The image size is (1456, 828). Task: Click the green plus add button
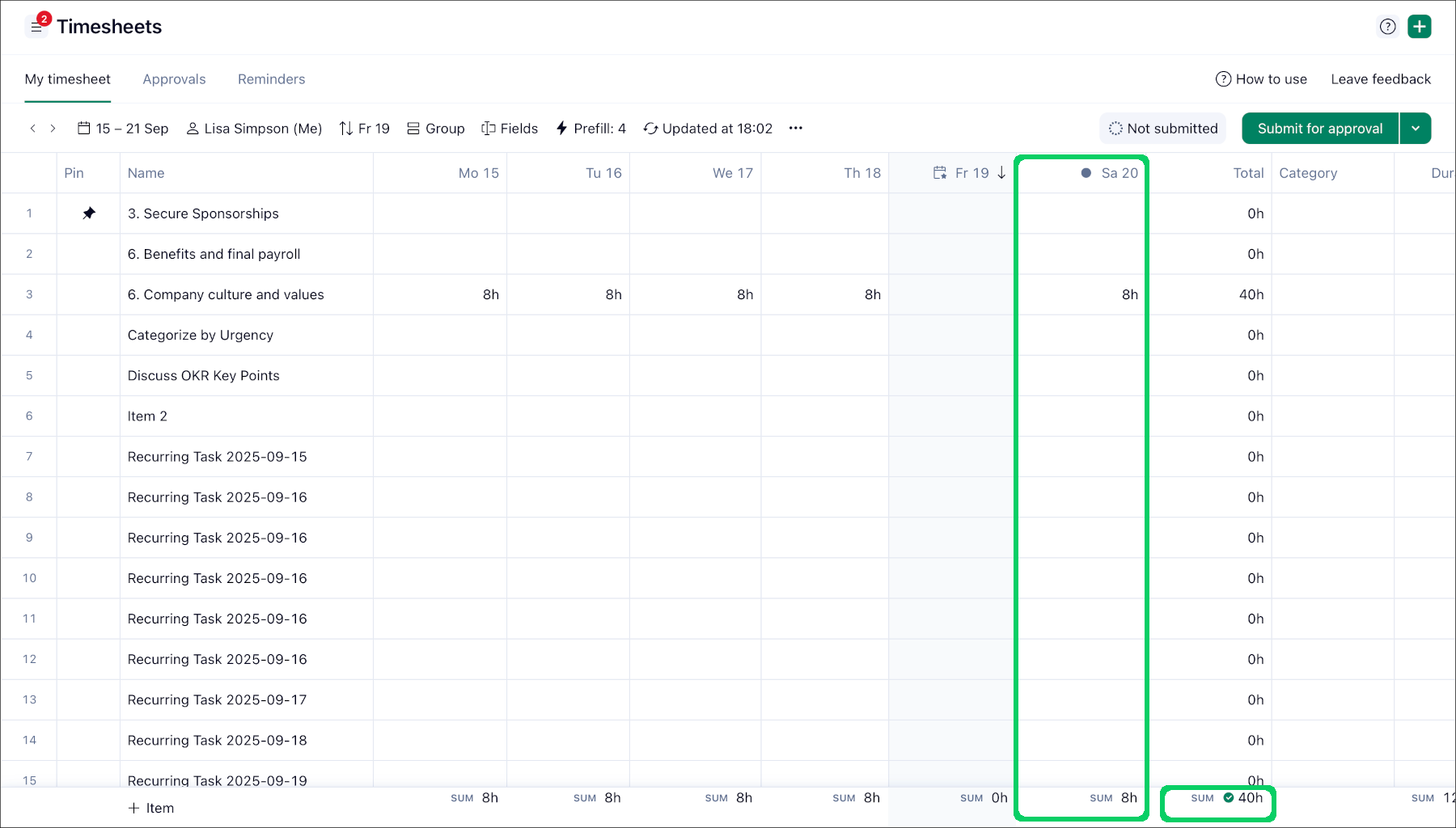point(1419,27)
